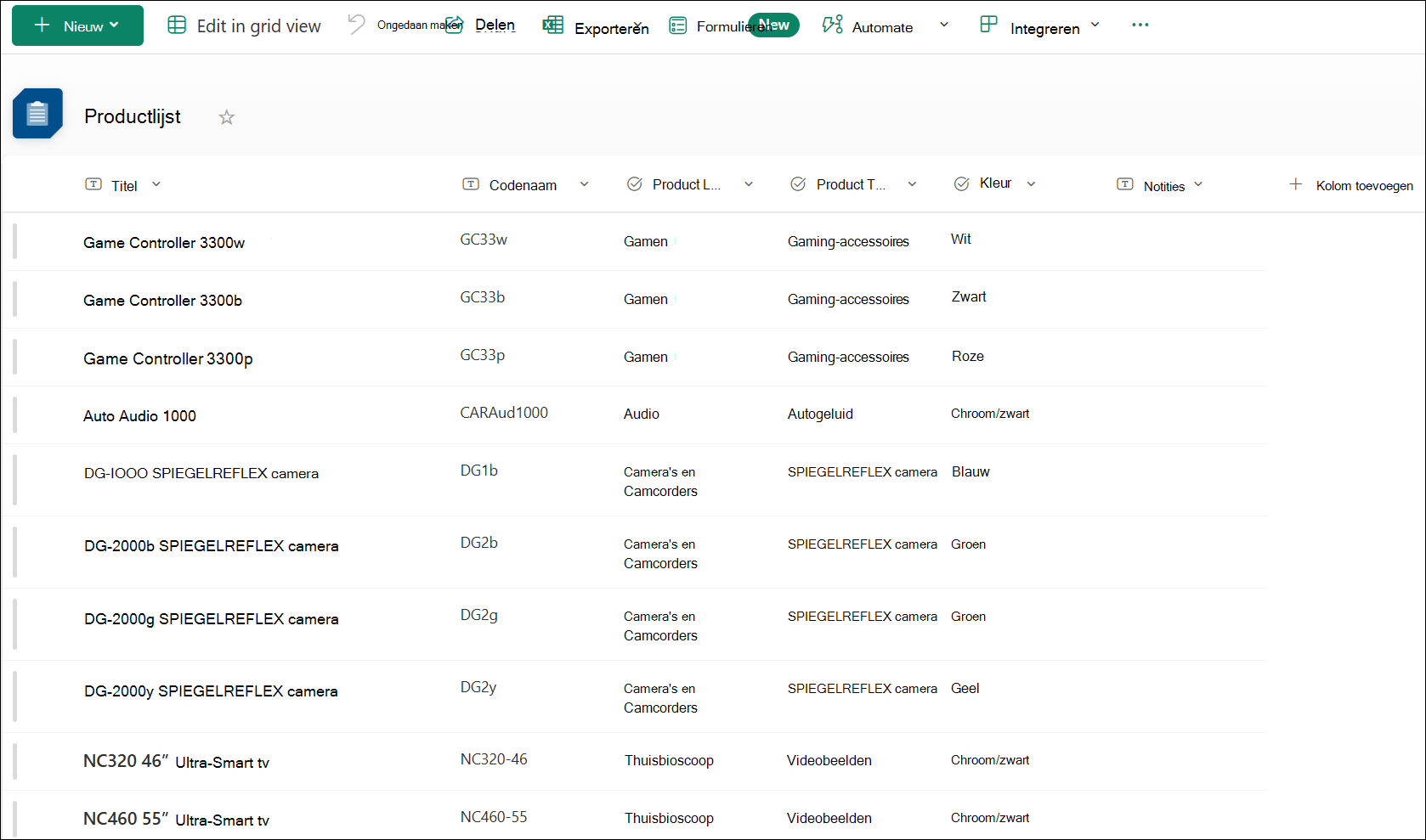
Task: Click the Notities column type icon
Action: 1125,184
